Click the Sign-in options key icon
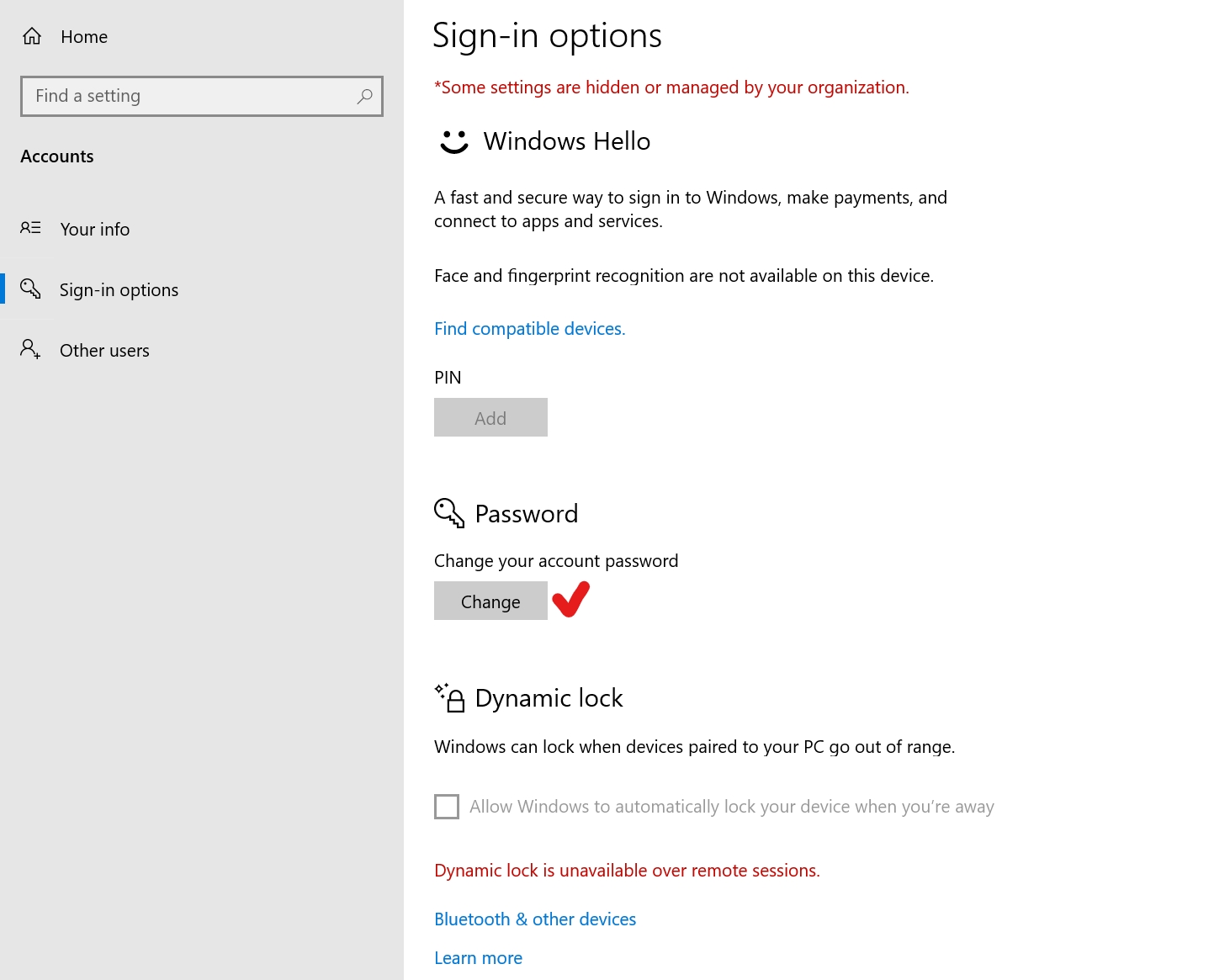The height and width of the screenshot is (980, 1214). click(30, 289)
